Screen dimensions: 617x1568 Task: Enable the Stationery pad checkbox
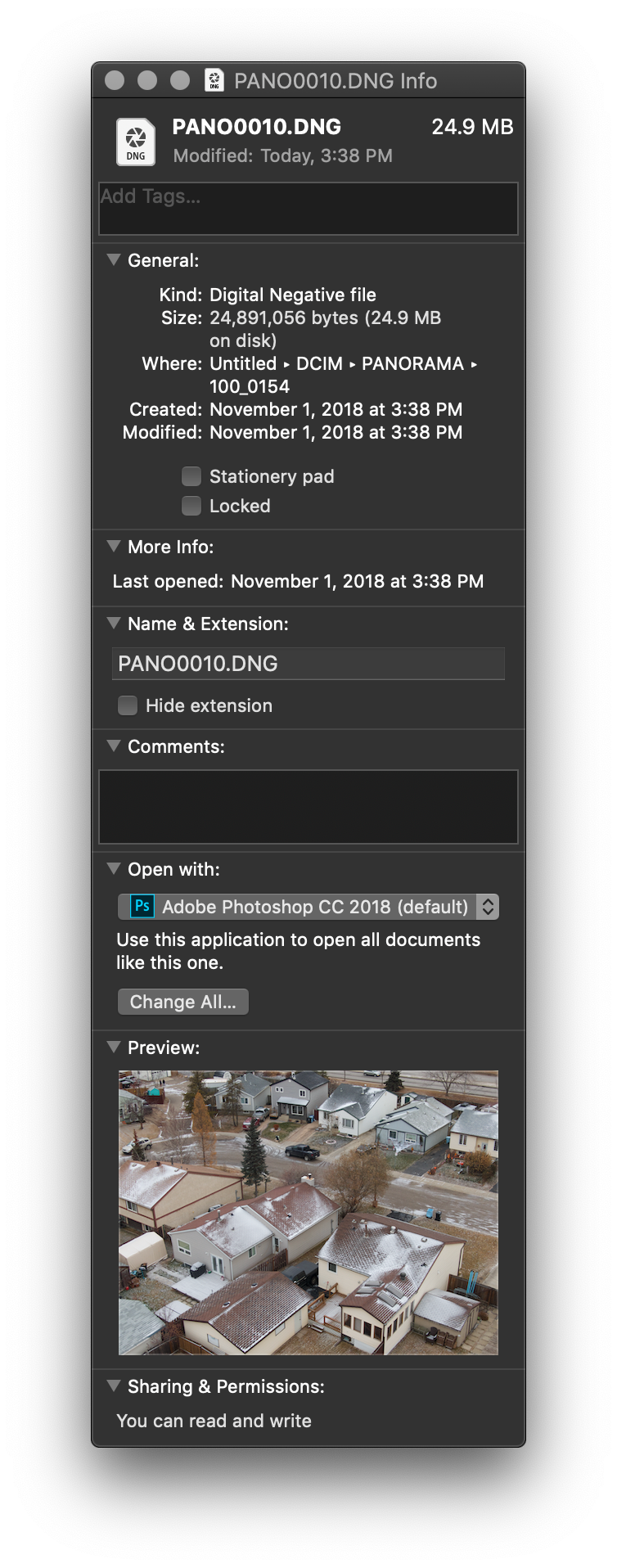pyautogui.click(x=191, y=476)
